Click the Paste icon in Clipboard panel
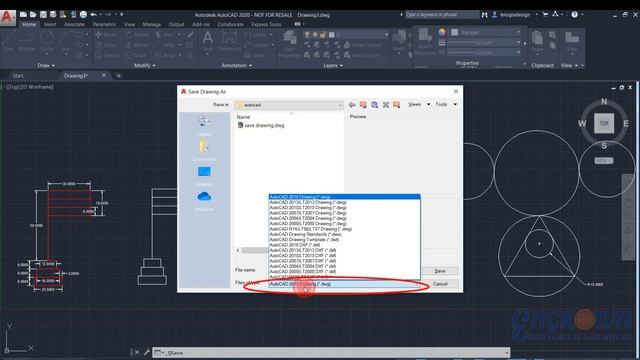Screen dimensions: 640x360 (x=537, y=42)
